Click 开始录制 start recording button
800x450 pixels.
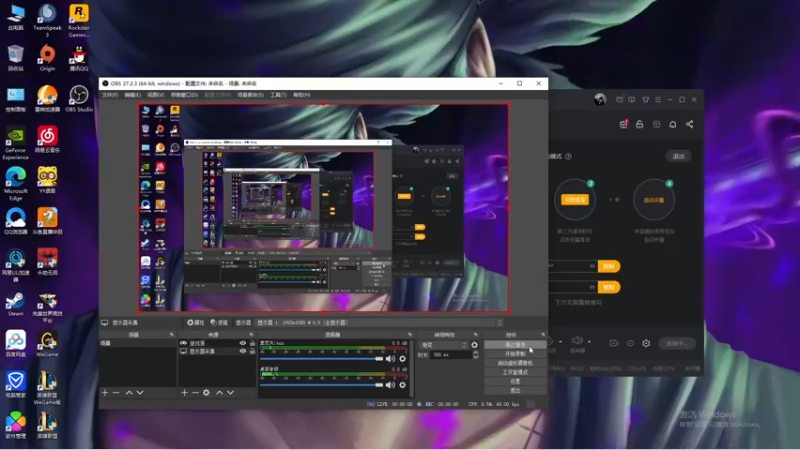point(515,354)
